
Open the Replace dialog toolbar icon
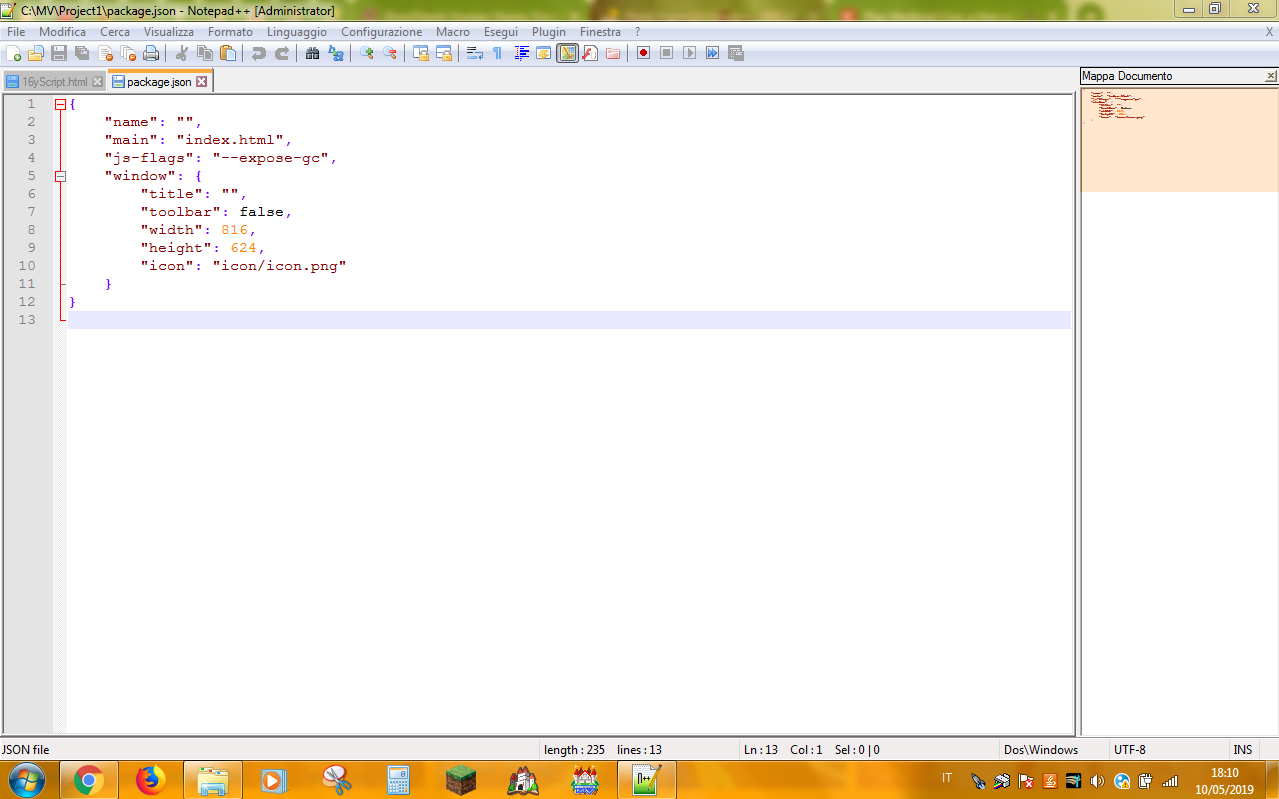pos(336,53)
